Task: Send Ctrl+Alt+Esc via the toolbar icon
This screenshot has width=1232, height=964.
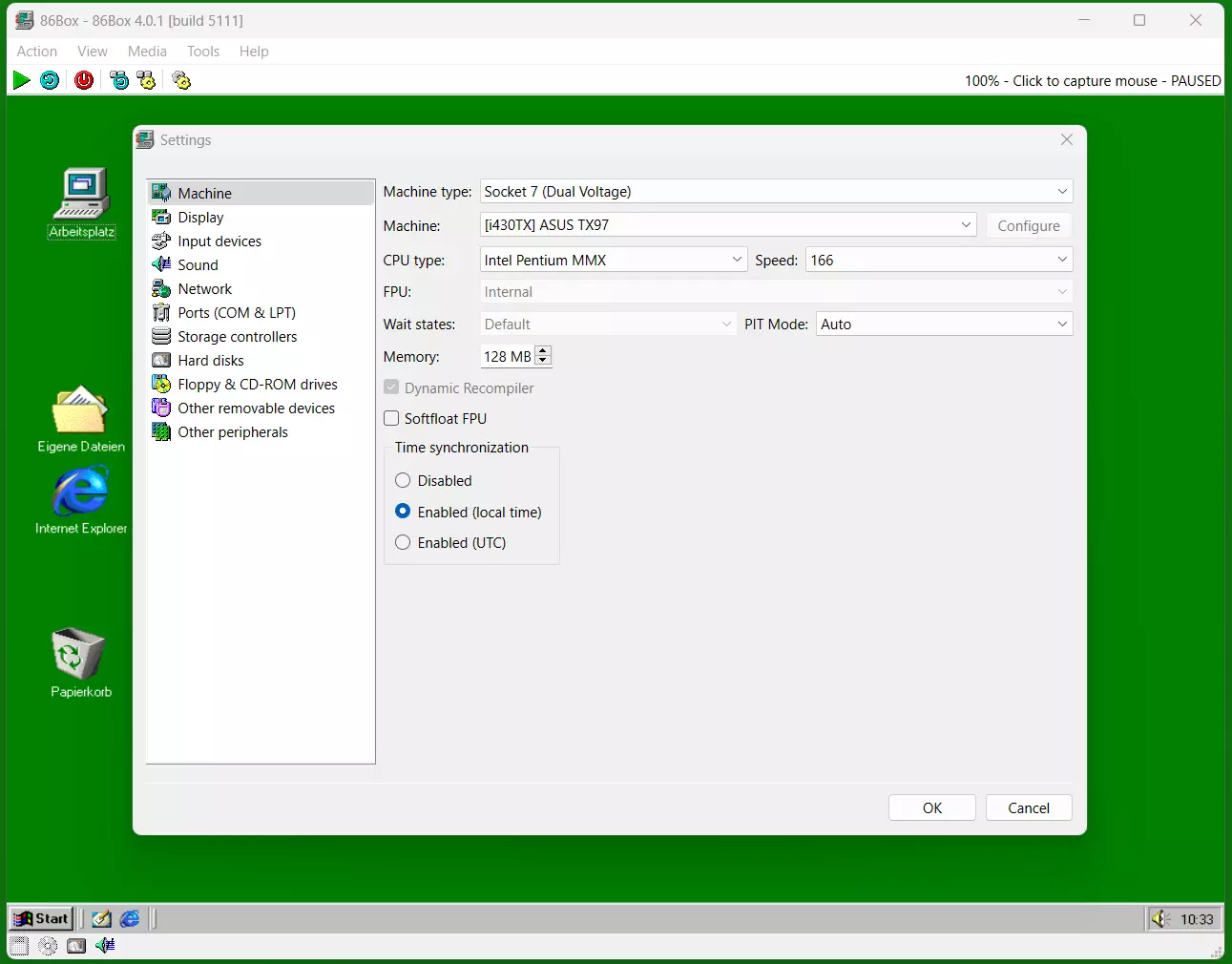Action: click(x=146, y=80)
